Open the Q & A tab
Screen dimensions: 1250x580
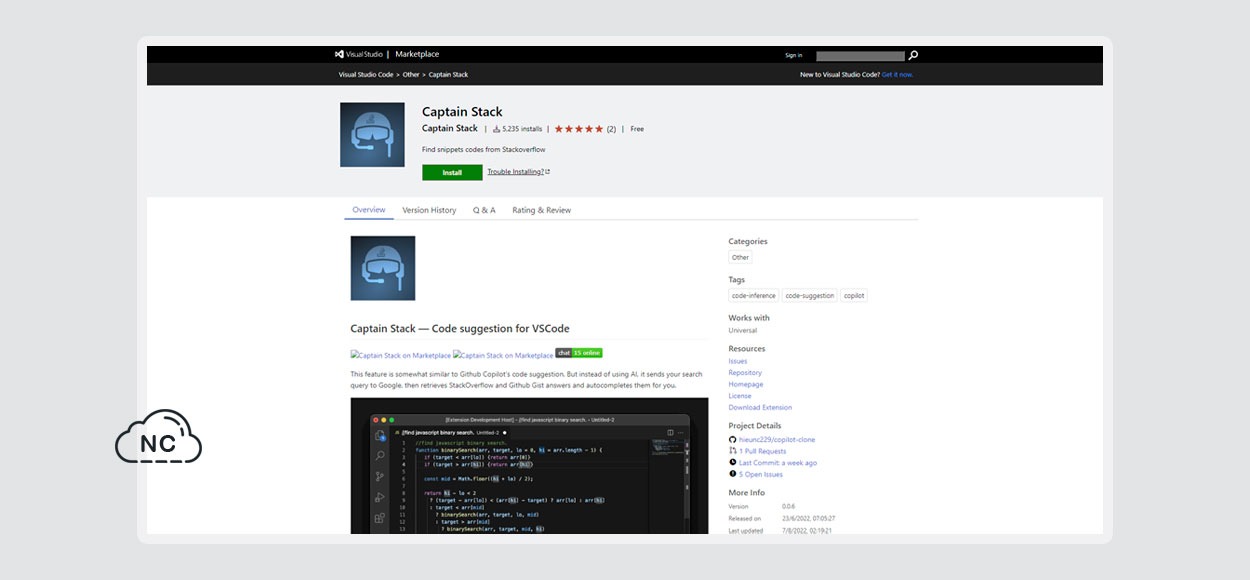[484, 210]
